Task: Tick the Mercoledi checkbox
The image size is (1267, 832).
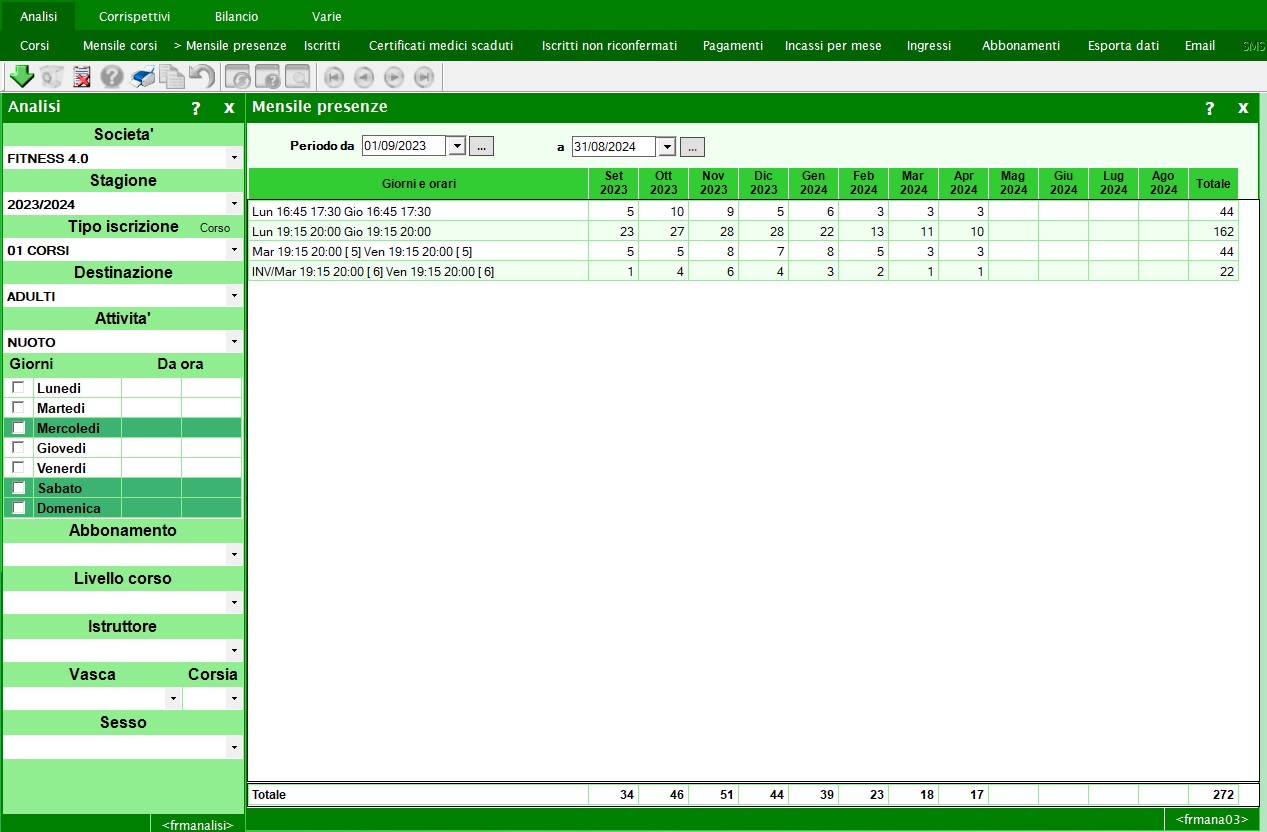Action: [18, 428]
